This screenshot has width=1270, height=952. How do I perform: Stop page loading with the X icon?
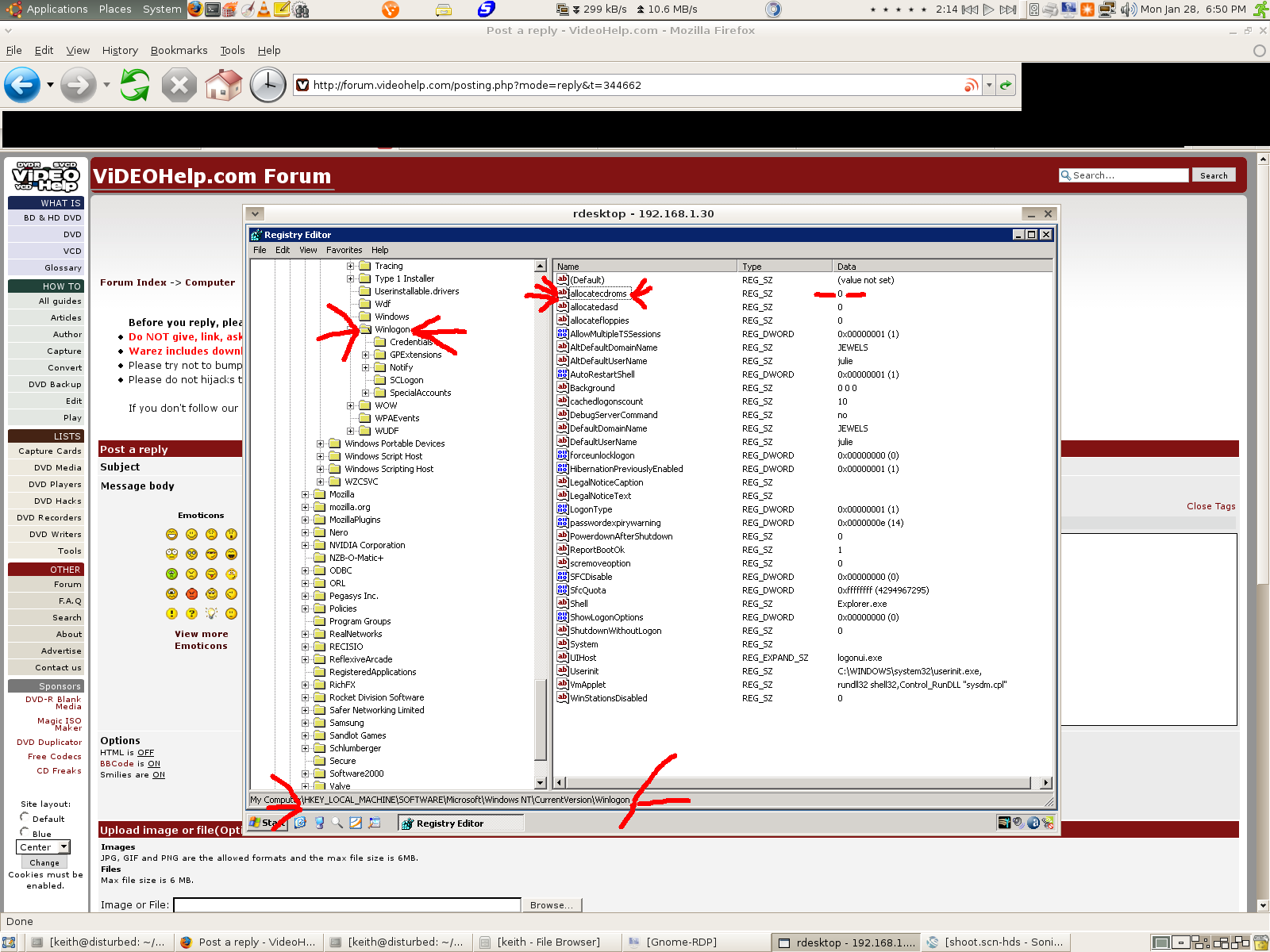179,84
